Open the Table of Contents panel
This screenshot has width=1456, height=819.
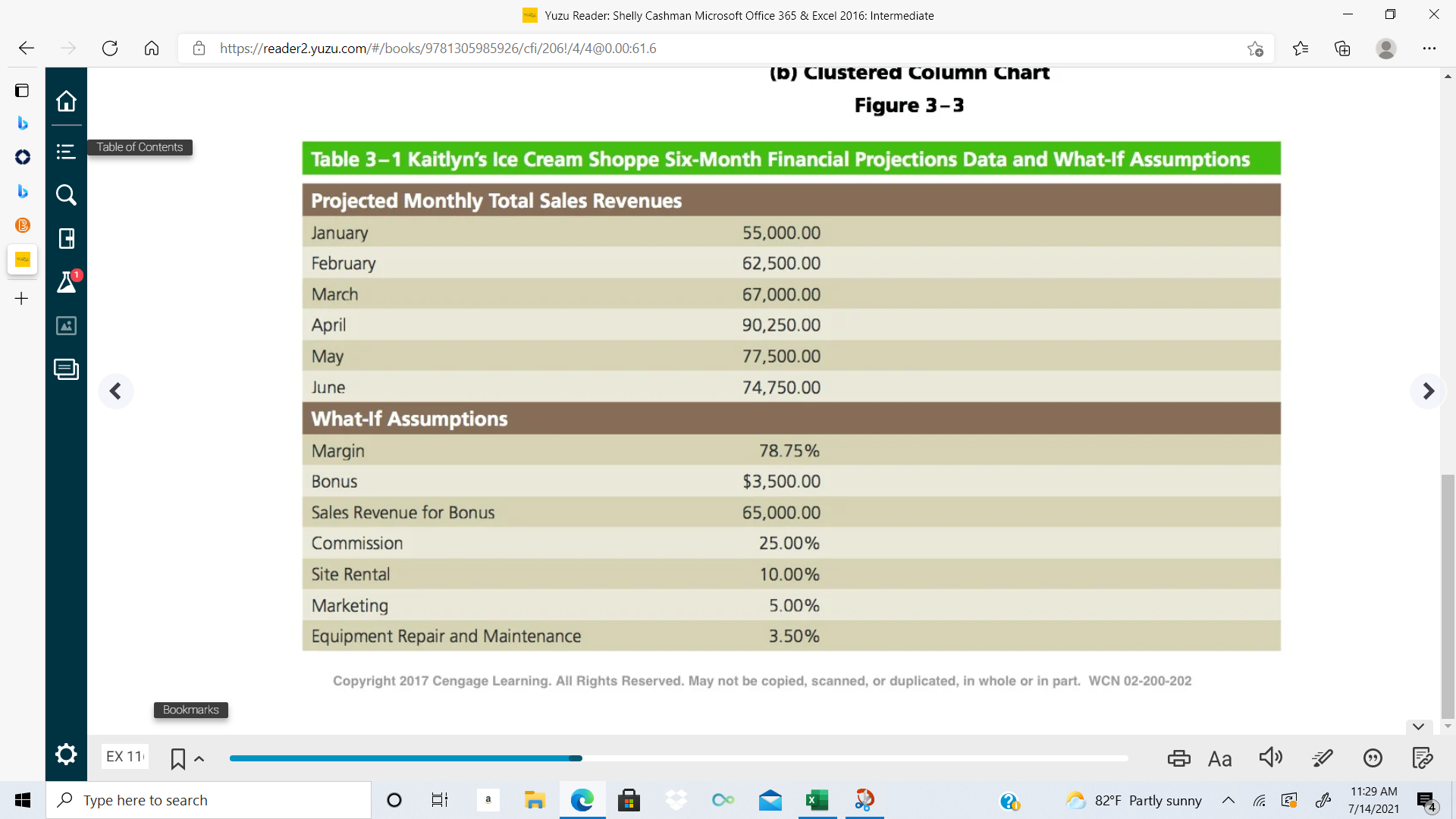click(x=66, y=152)
